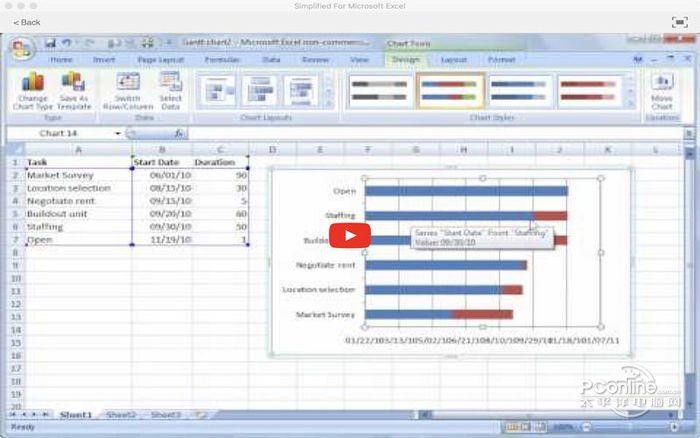The width and height of the screenshot is (700, 438).
Task: Switch to the chart Design tab
Action: pyautogui.click(x=405, y=59)
